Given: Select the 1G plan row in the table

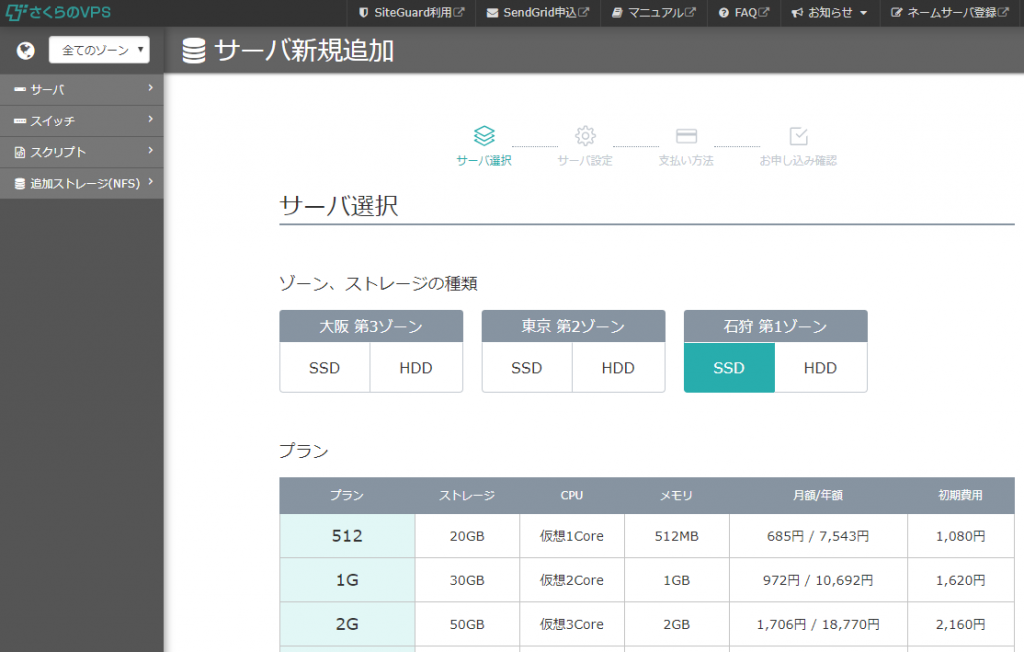Looking at the screenshot, I should 347,580.
